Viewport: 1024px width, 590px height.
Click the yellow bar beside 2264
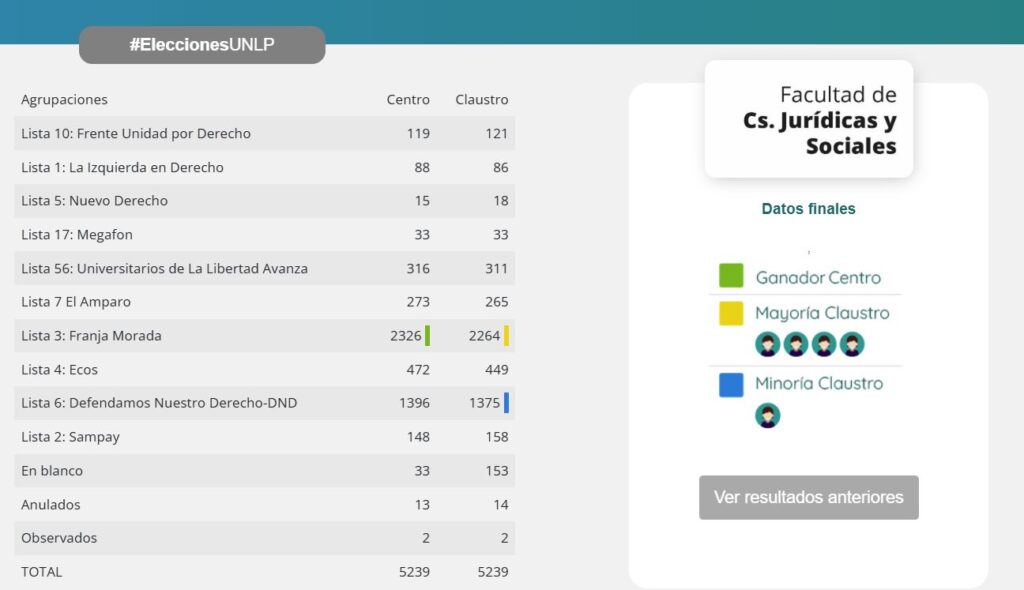click(x=507, y=336)
